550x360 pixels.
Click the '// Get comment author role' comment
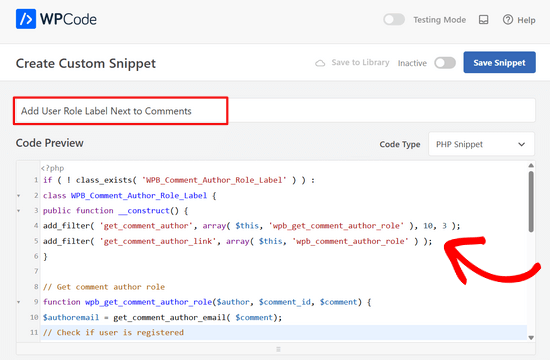104,287
